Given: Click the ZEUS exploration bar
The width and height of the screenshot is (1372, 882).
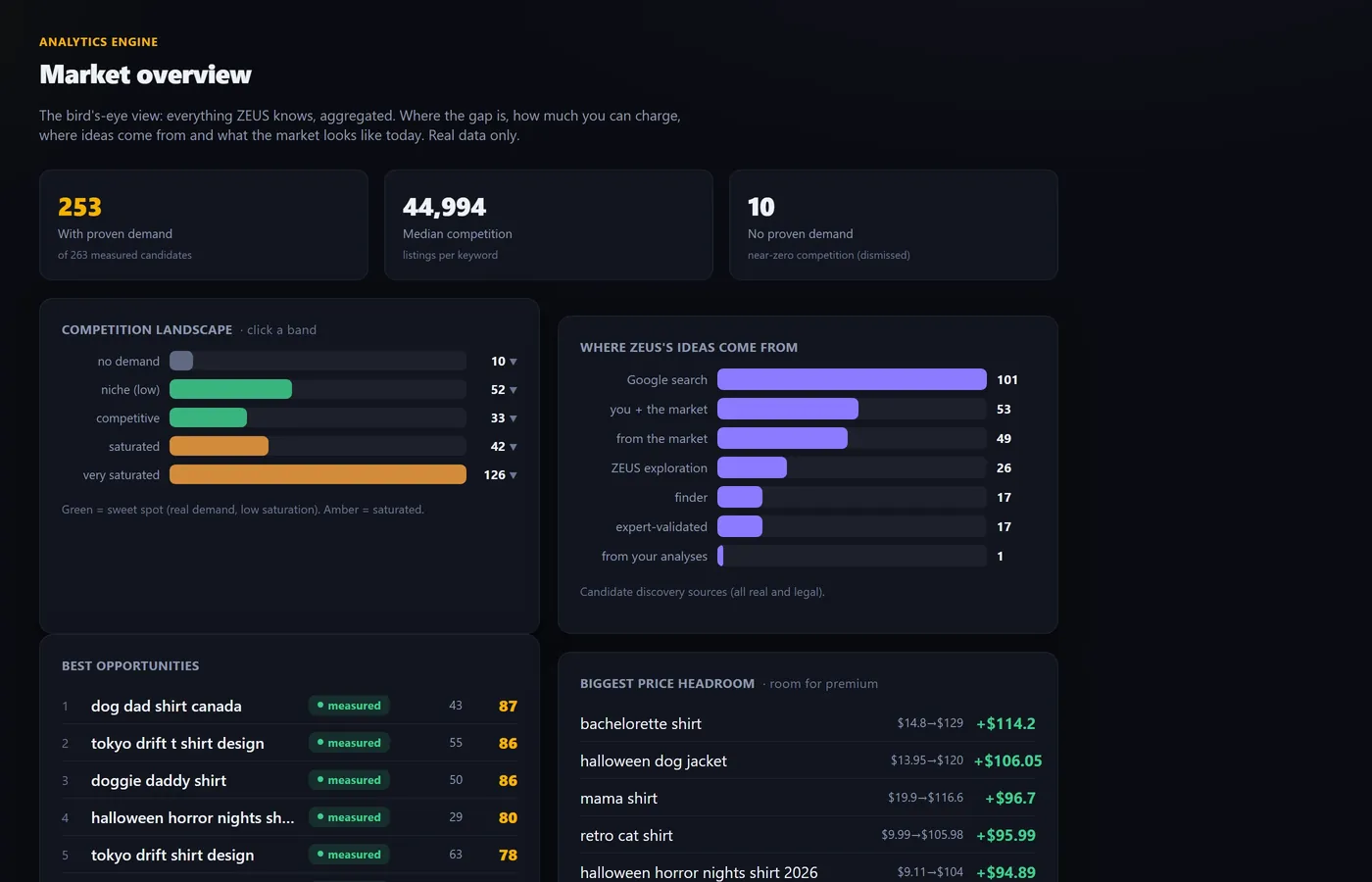Looking at the screenshot, I should 752,467.
